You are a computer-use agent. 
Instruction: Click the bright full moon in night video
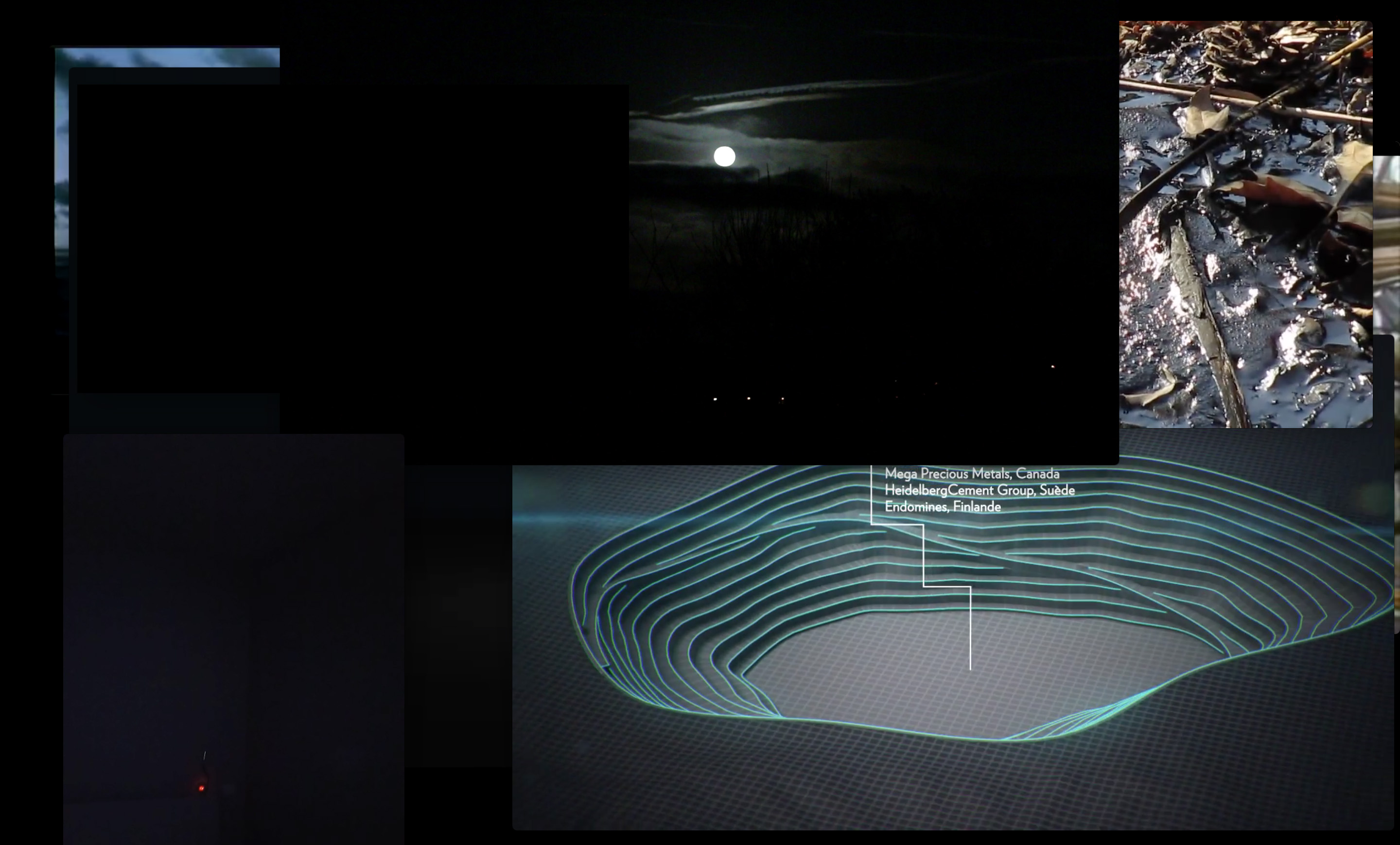(x=724, y=156)
